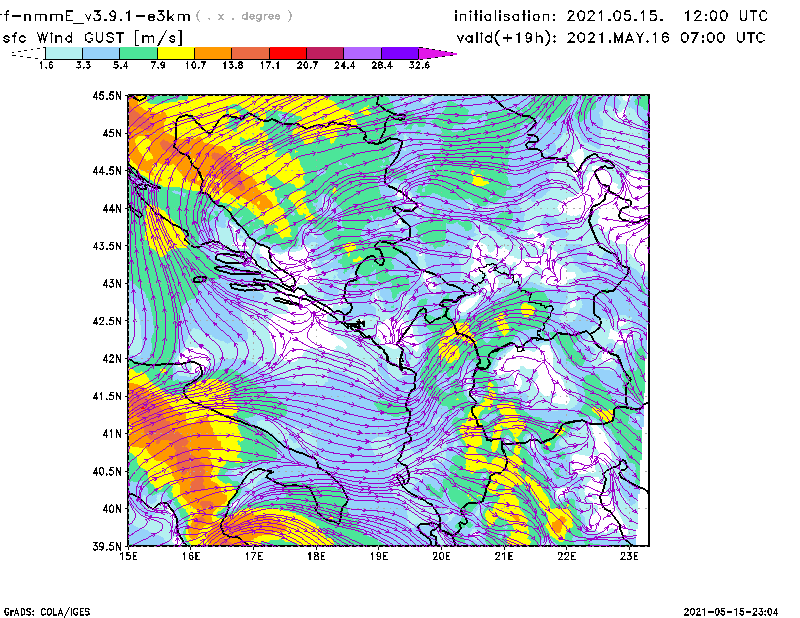This screenshot has width=800, height=618.
Task: Pick the salmon 13.8–17.1 legend swatch
Action: pos(251,53)
